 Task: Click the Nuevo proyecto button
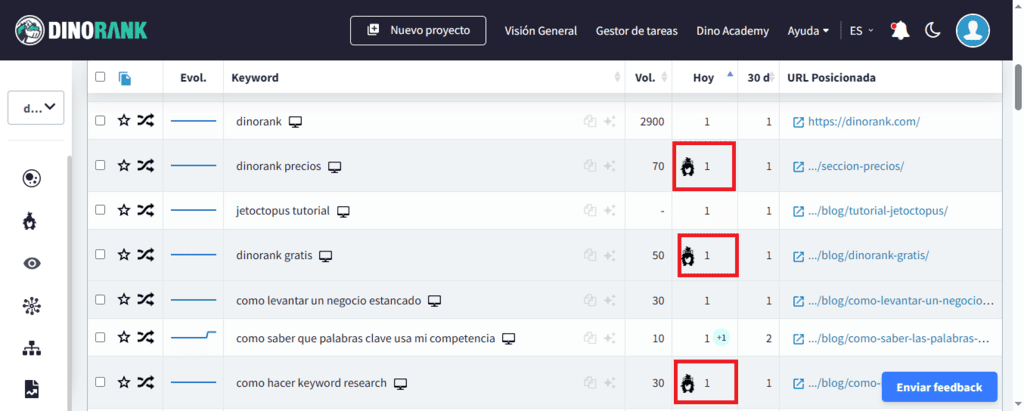coord(418,31)
